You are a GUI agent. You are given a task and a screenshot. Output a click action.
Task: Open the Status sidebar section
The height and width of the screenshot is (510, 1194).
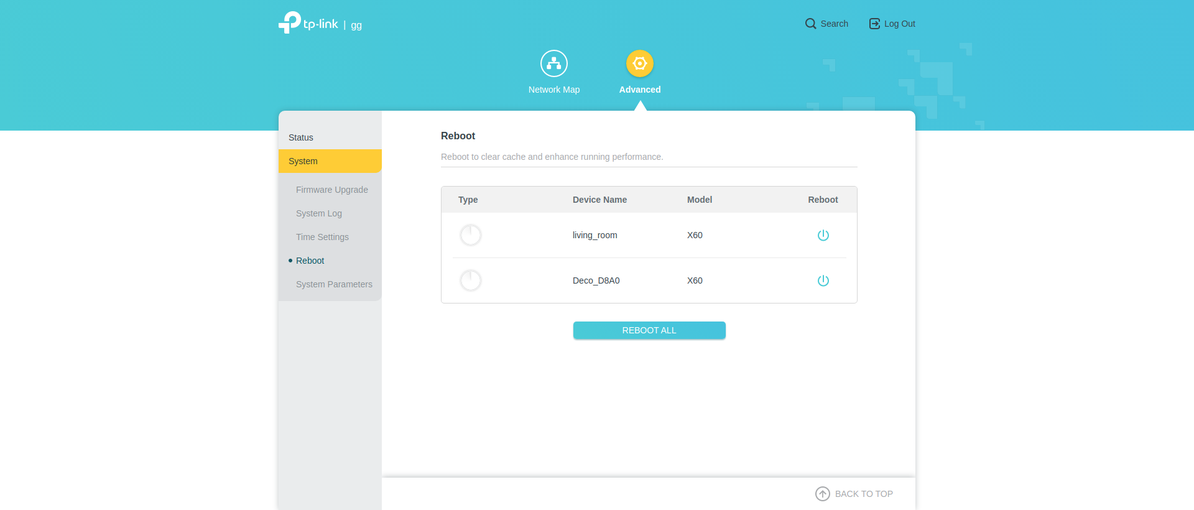pyautogui.click(x=301, y=138)
